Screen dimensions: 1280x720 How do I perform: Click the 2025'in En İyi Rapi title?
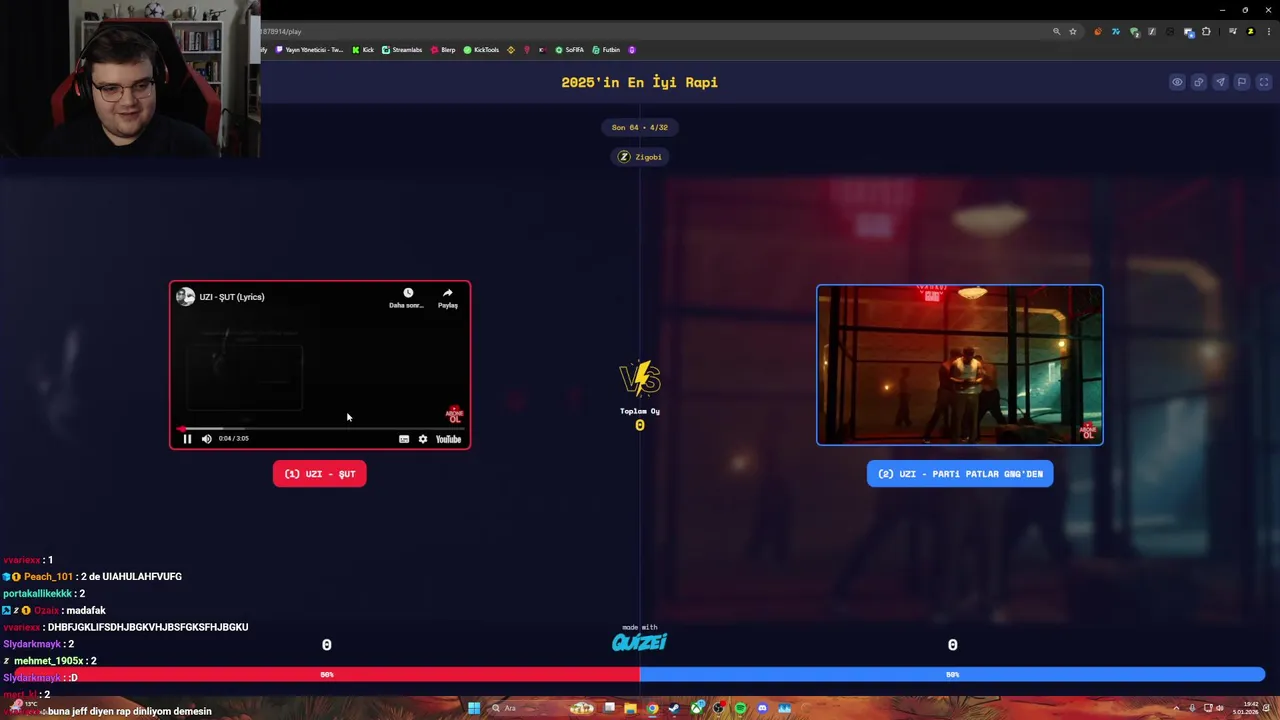pyautogui.click(x=640, y=82)
